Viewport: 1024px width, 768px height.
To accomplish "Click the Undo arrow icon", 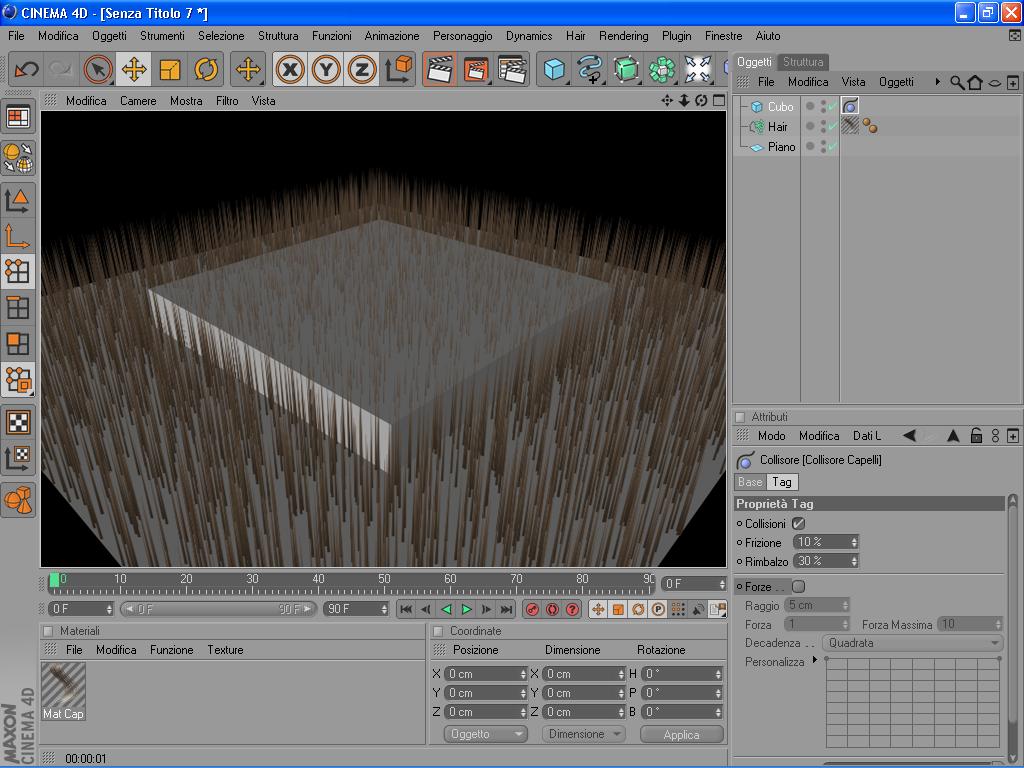I will tap(26, 69).
